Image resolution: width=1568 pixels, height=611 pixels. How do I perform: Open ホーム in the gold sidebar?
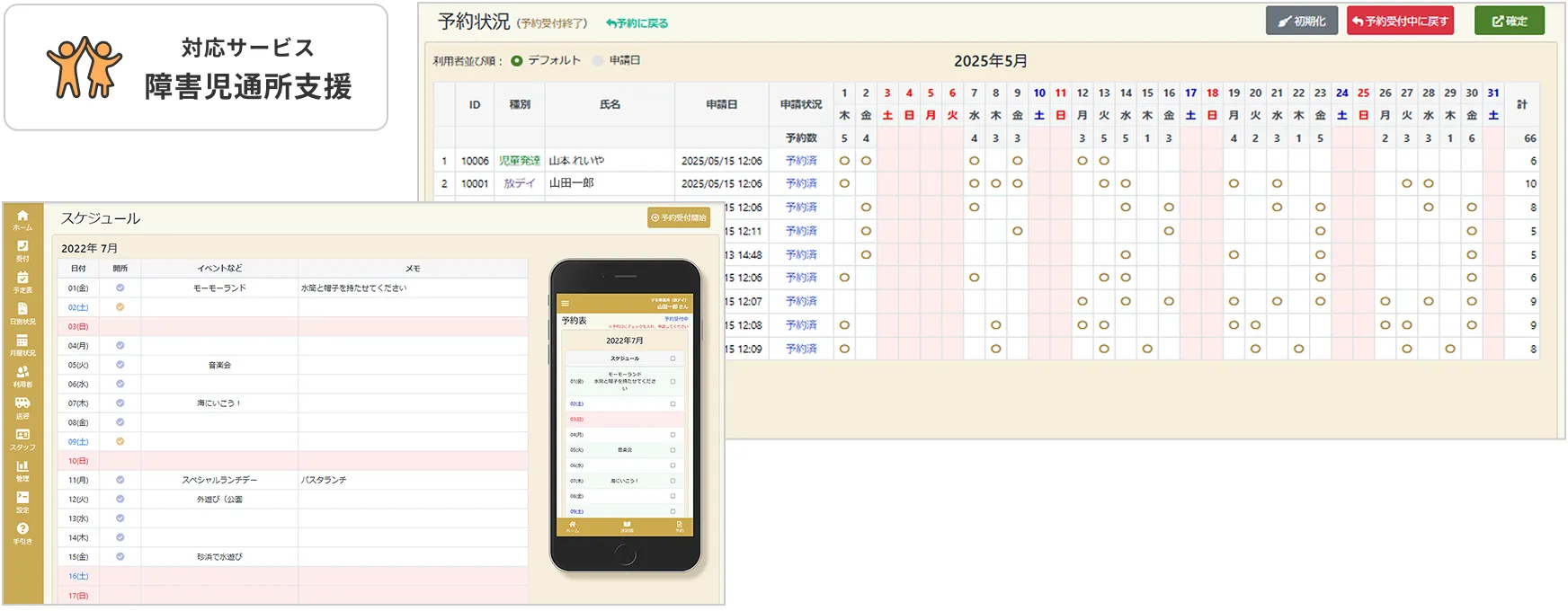(22, 220)
